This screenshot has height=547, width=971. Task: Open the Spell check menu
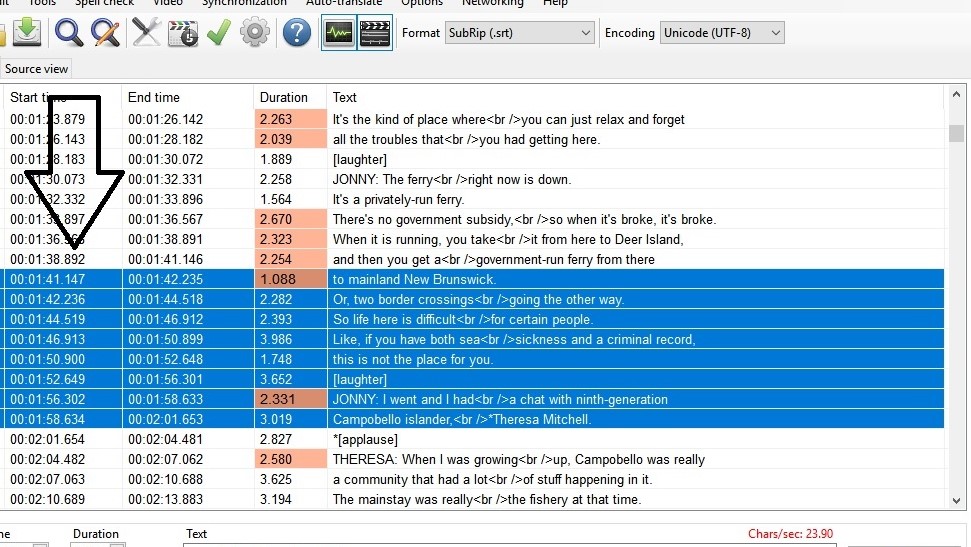104,3
